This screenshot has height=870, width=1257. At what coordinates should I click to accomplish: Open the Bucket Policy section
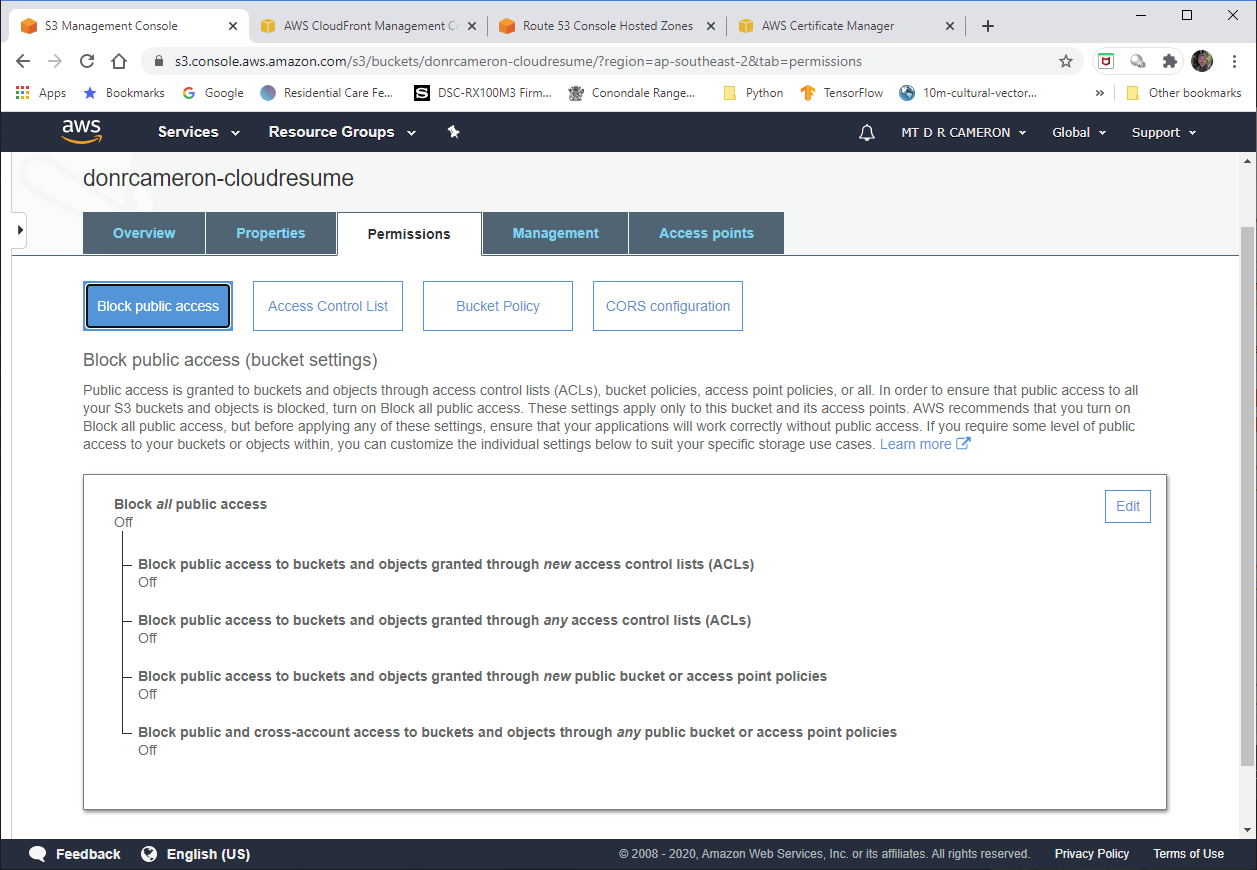click(x=498, y=306)
